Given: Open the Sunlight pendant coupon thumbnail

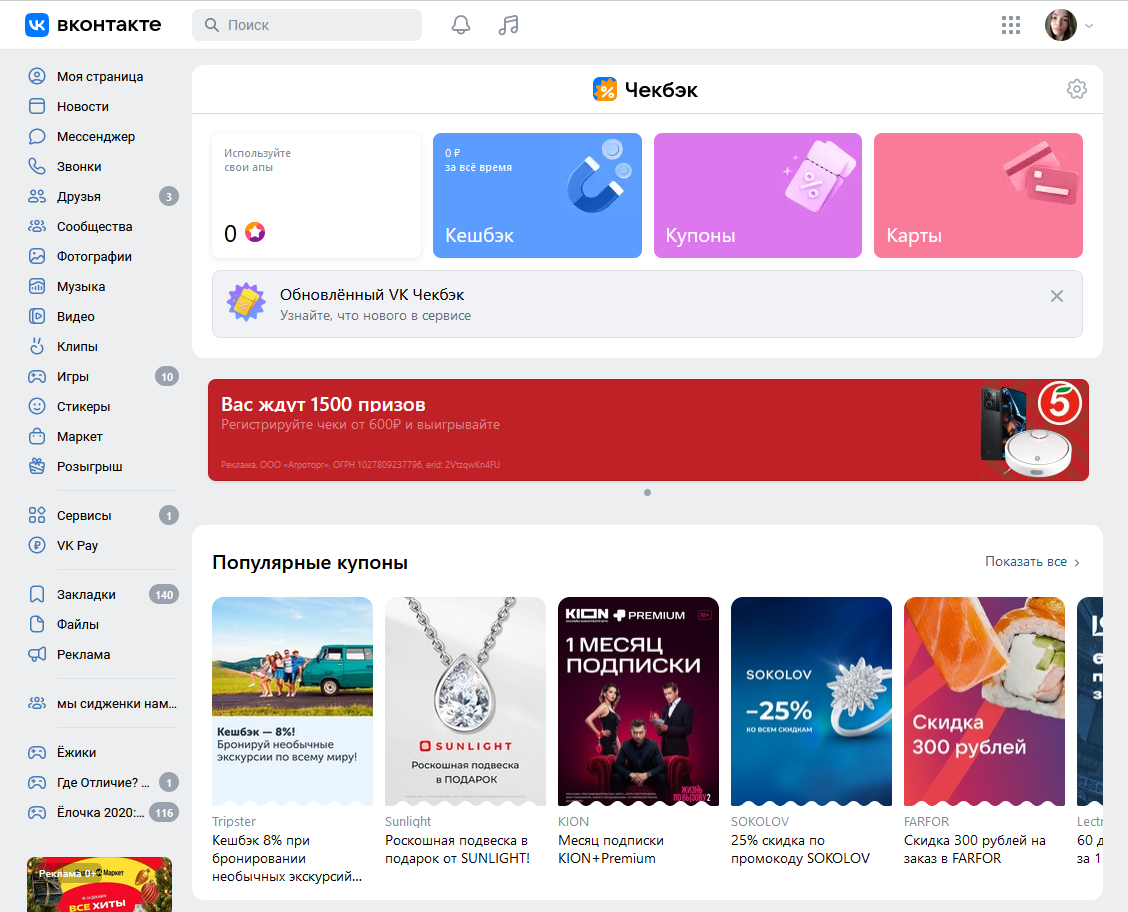Looking at the screenshot, I should [x=465, y=701].
